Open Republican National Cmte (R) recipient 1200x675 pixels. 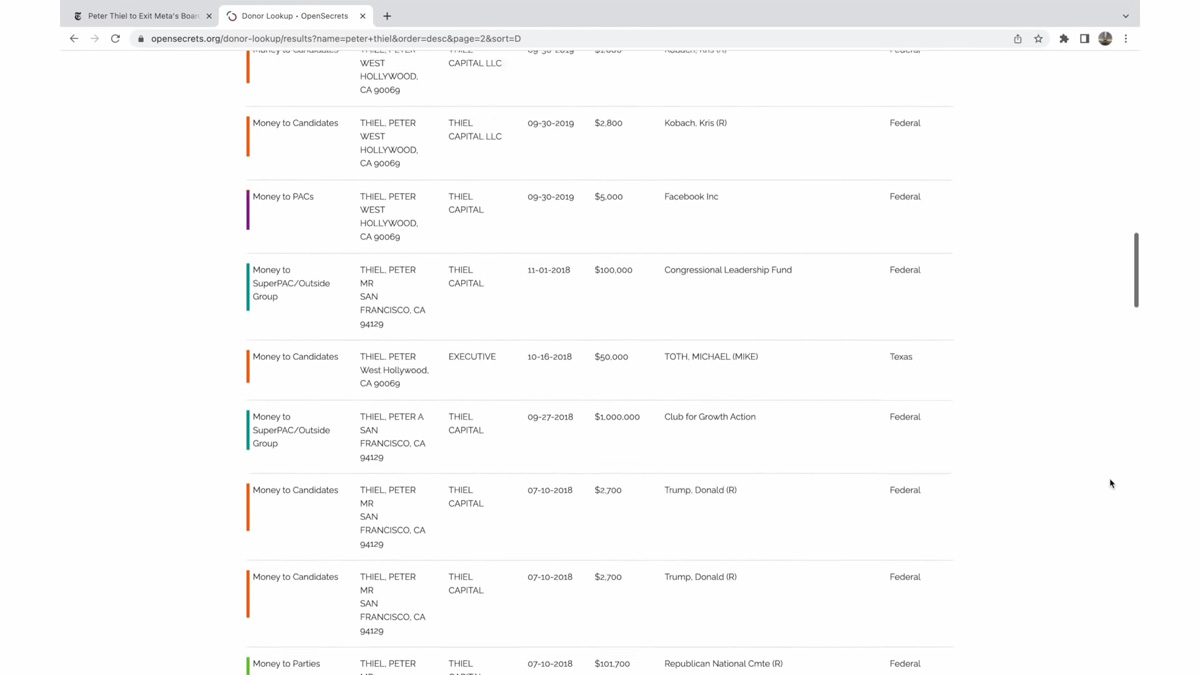(723, 664)
